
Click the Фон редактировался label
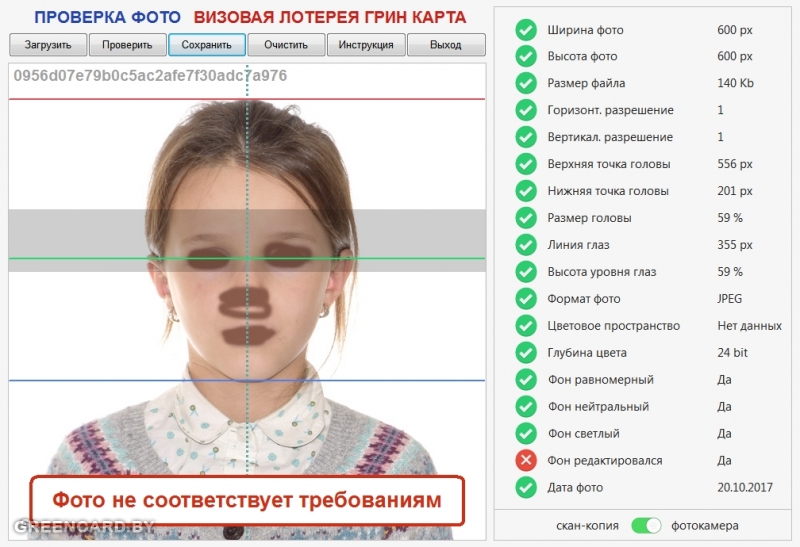[x=605, y=461]
